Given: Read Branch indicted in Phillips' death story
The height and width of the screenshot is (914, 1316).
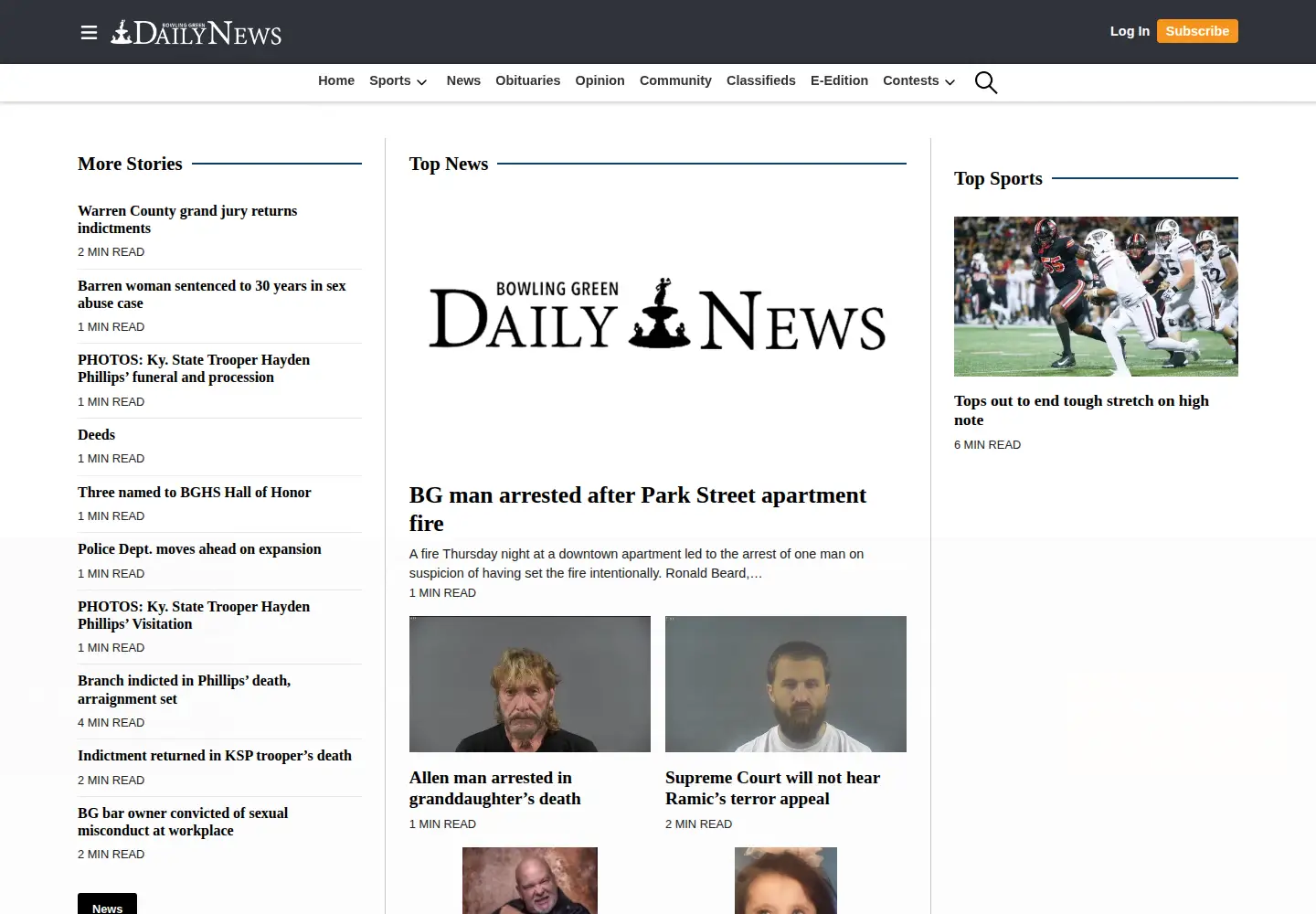Looking at the screenshot, I should pyautogui.click(x=184, y=690).
